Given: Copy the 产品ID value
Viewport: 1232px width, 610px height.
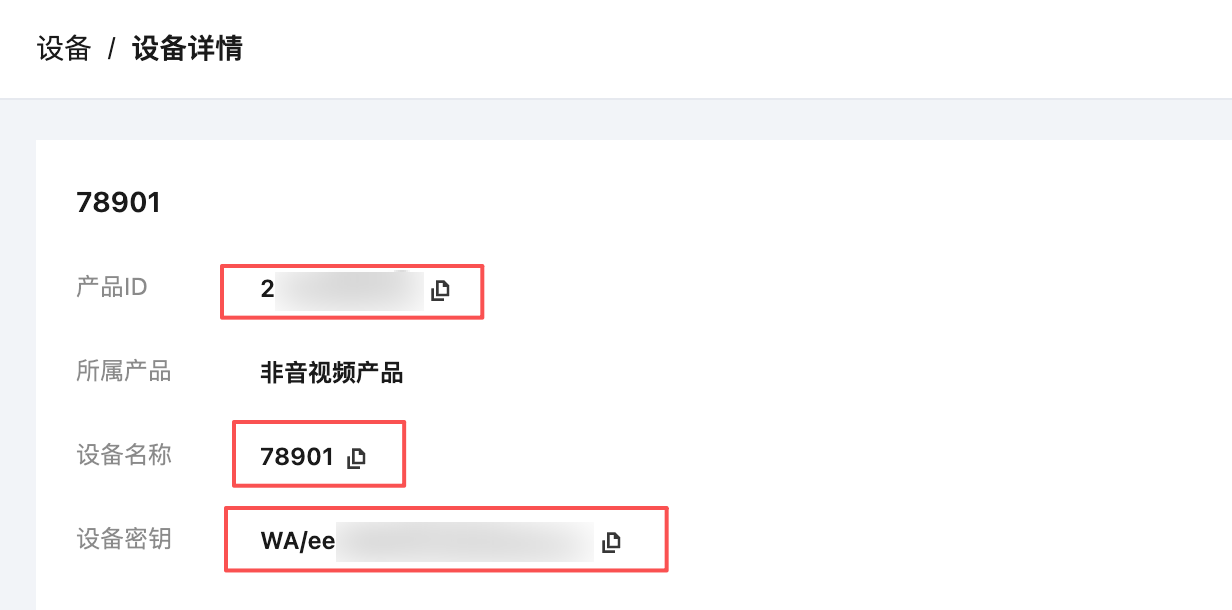Looking at the screenshot, I should (440, 291).
